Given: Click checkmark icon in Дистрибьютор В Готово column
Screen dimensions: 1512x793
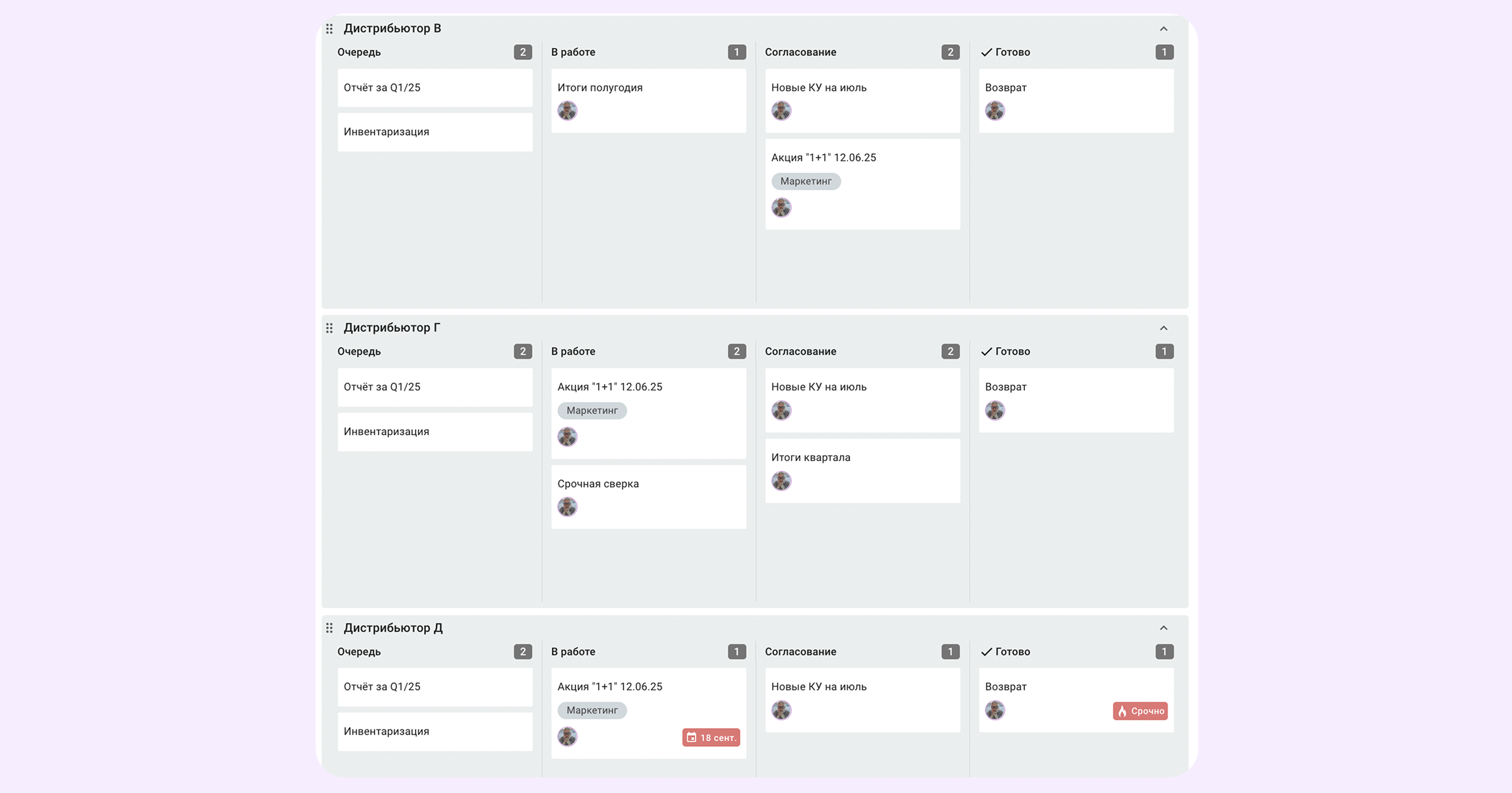Looking at the screenshot, I should click(x=986, y=53).
